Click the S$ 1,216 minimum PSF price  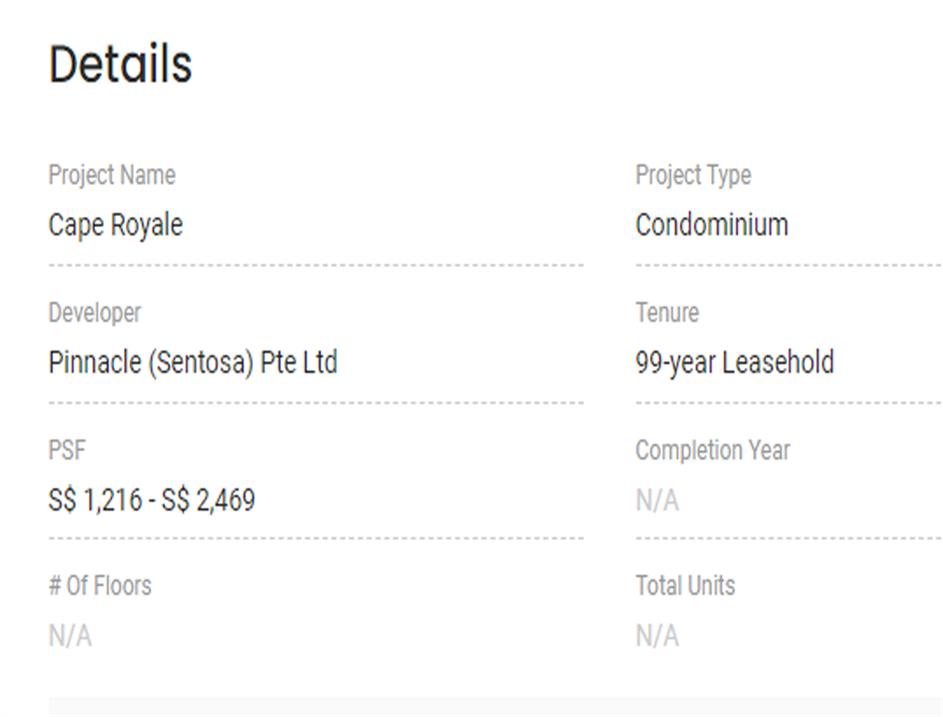pyautogui.click(x=95, y=499)
